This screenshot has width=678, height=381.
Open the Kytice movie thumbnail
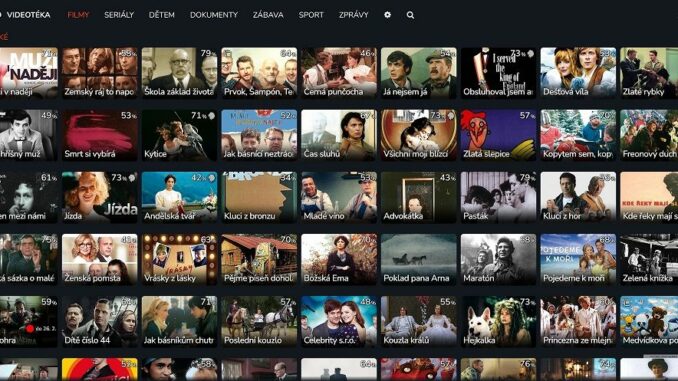tap(179, 135)
